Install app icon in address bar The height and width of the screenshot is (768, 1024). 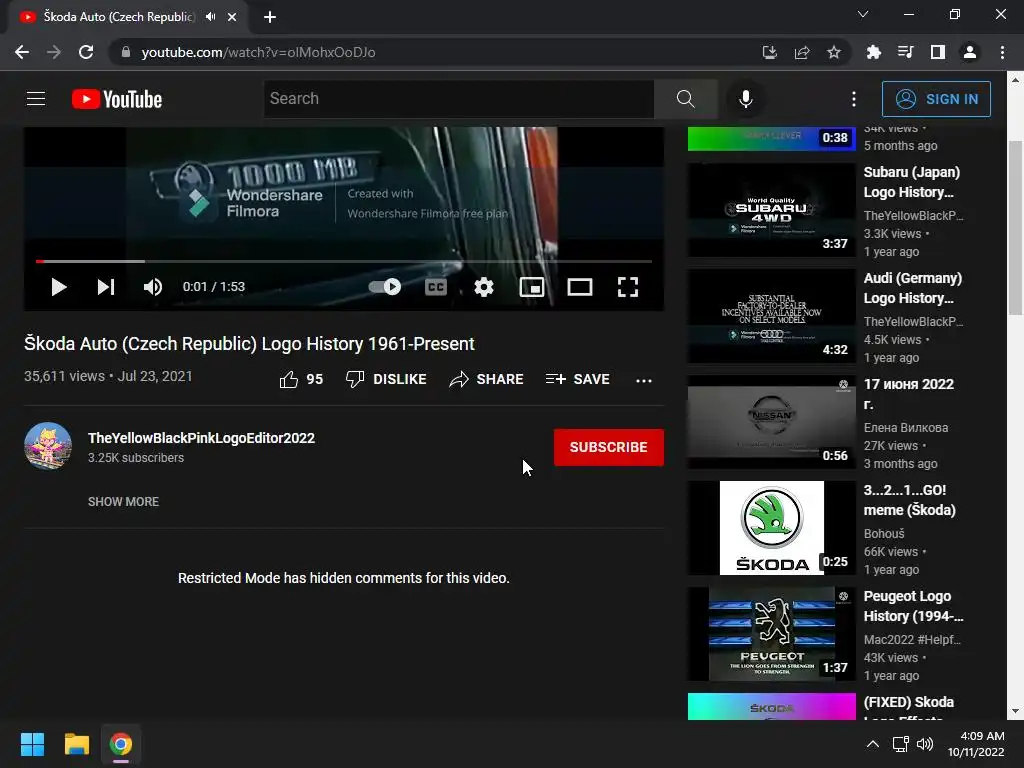[x=769, y=52]
